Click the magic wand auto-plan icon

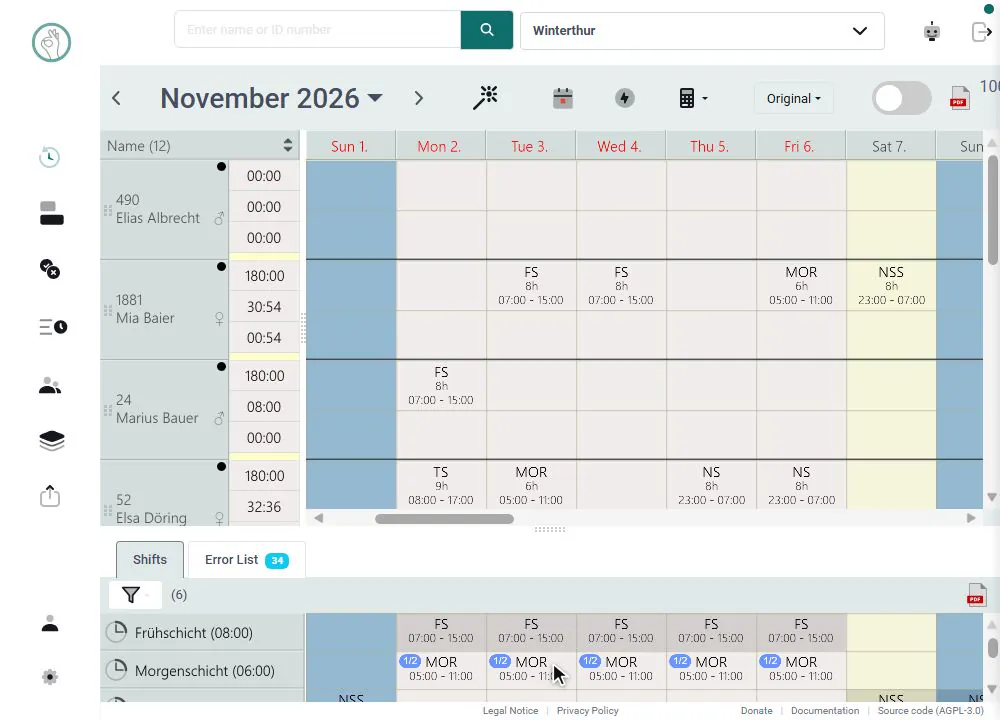pyautogui.click(x=485, y=98)
